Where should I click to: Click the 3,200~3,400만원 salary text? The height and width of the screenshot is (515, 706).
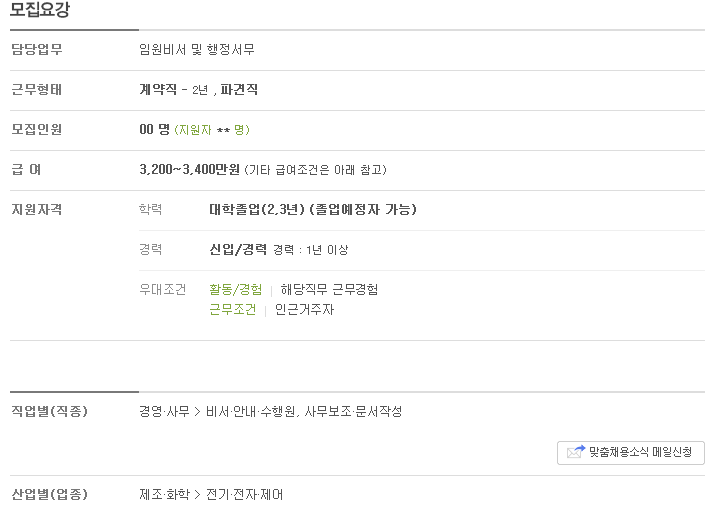click(190, 170)
